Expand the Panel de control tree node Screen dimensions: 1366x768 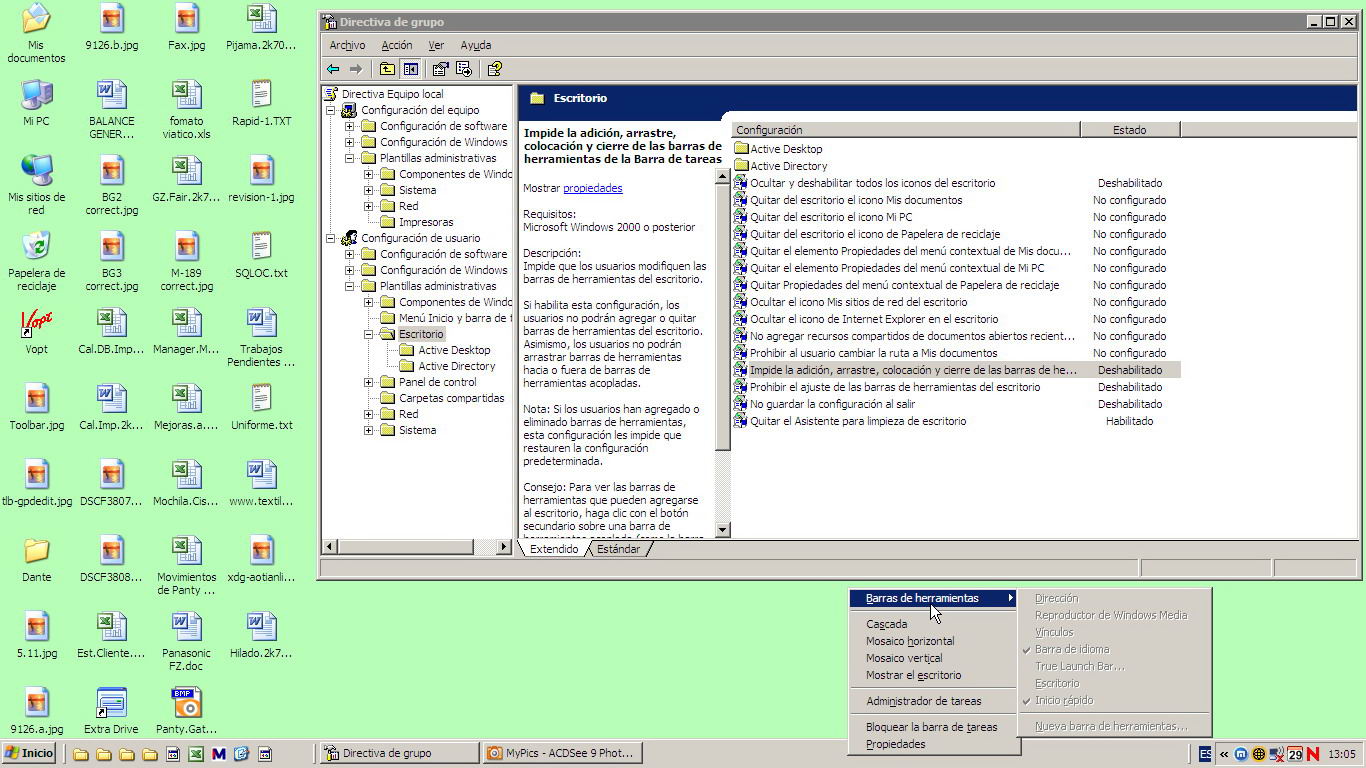tap(368, 382)
